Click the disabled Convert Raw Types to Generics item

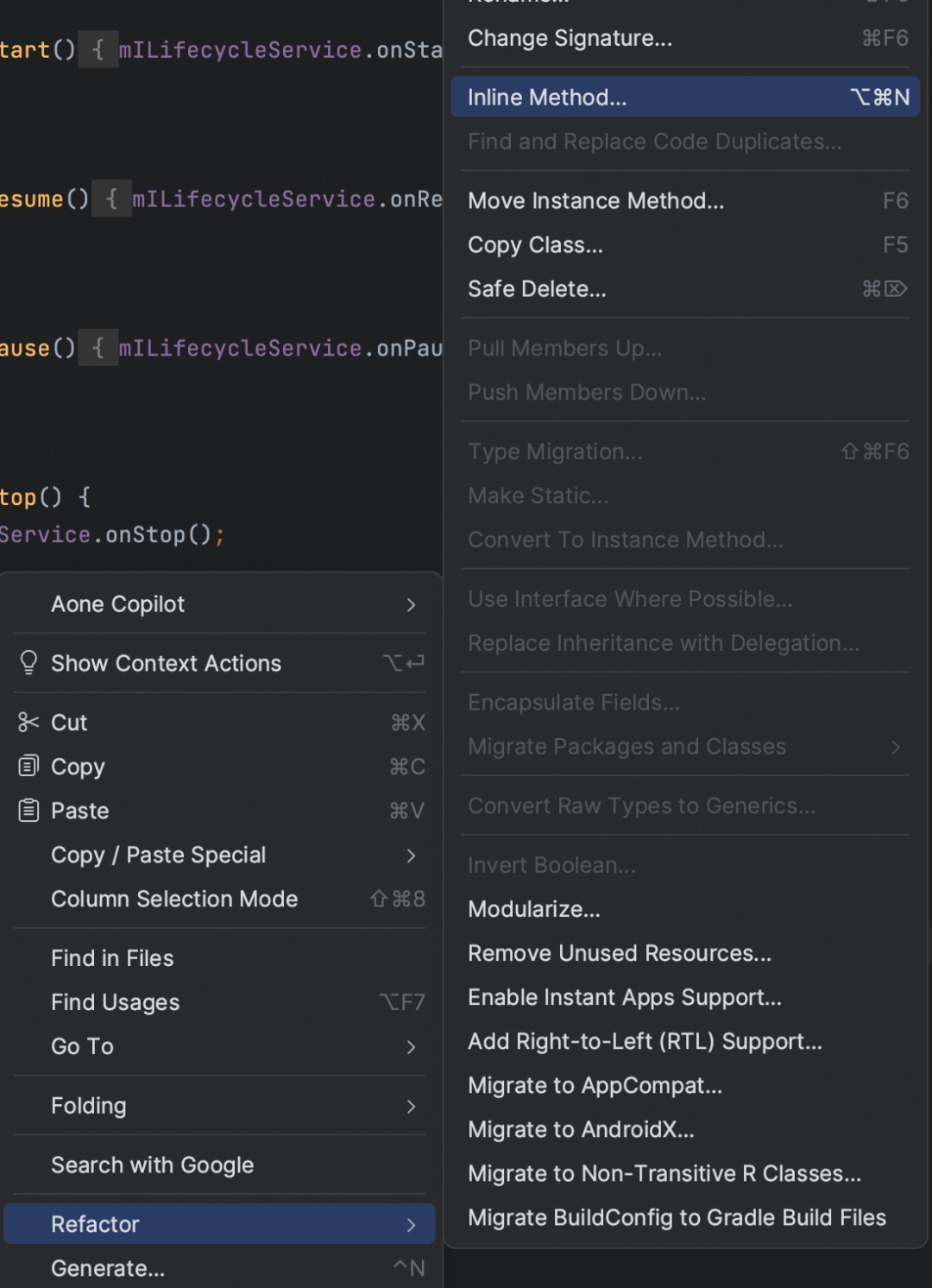685,805
